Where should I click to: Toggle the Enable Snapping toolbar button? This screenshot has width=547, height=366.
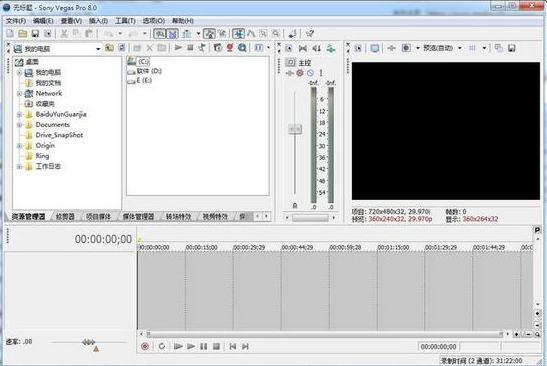160,33
